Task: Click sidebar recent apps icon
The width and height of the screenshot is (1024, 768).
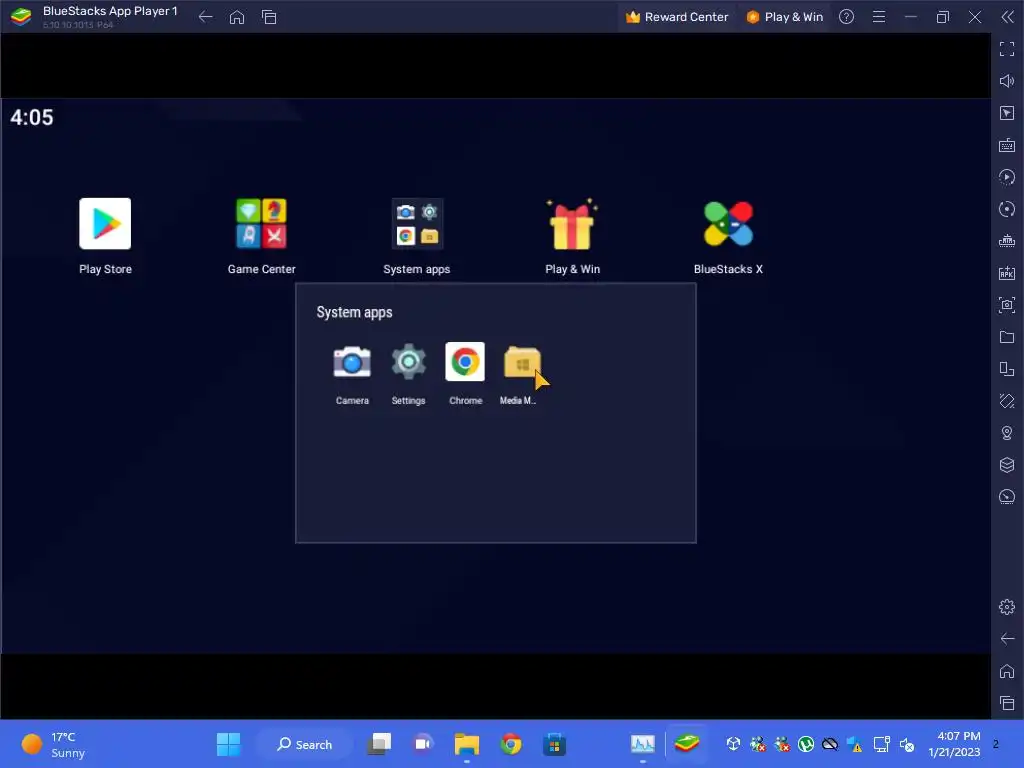Action: pos(1007,703)
